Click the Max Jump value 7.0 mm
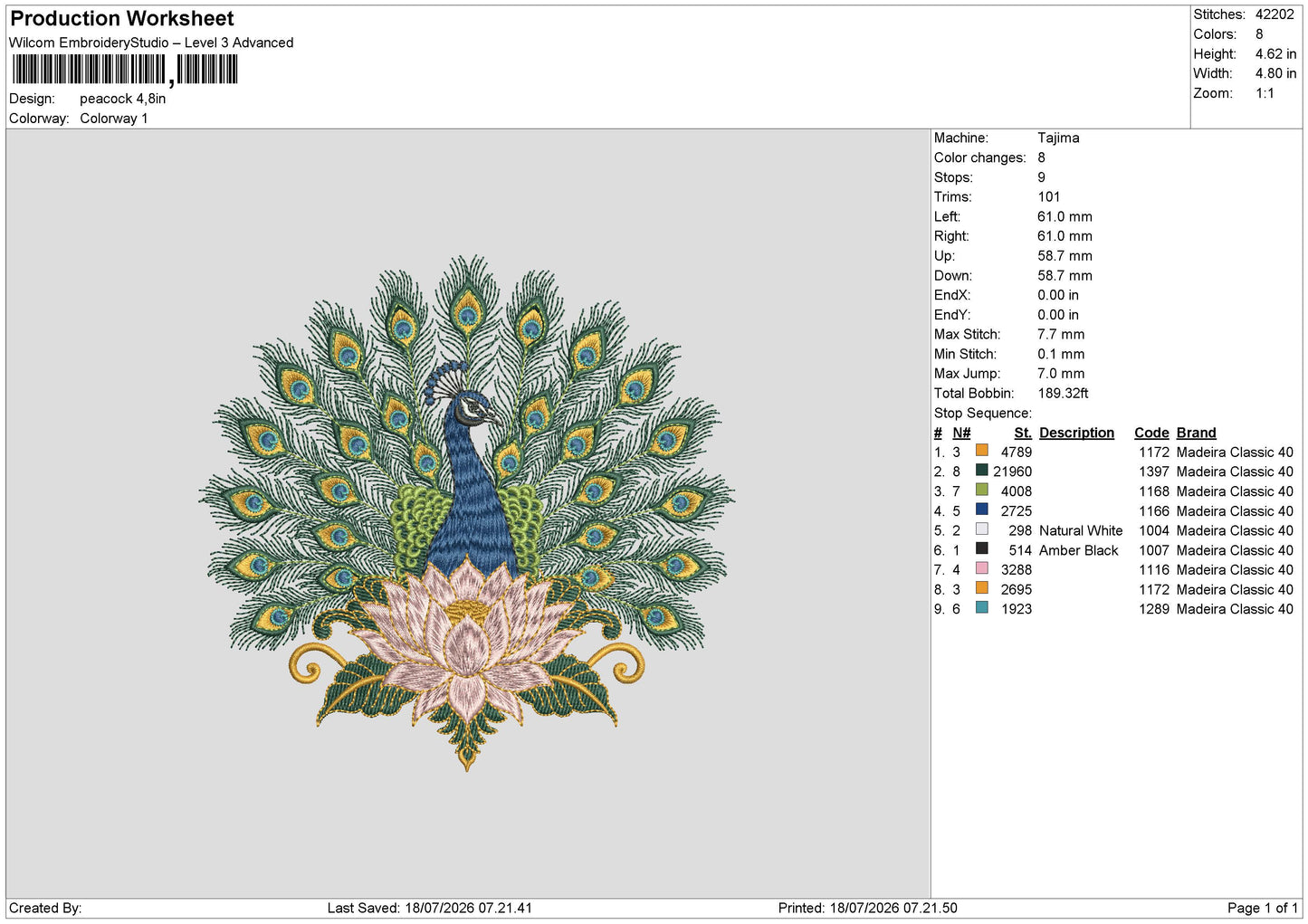 1061,374
